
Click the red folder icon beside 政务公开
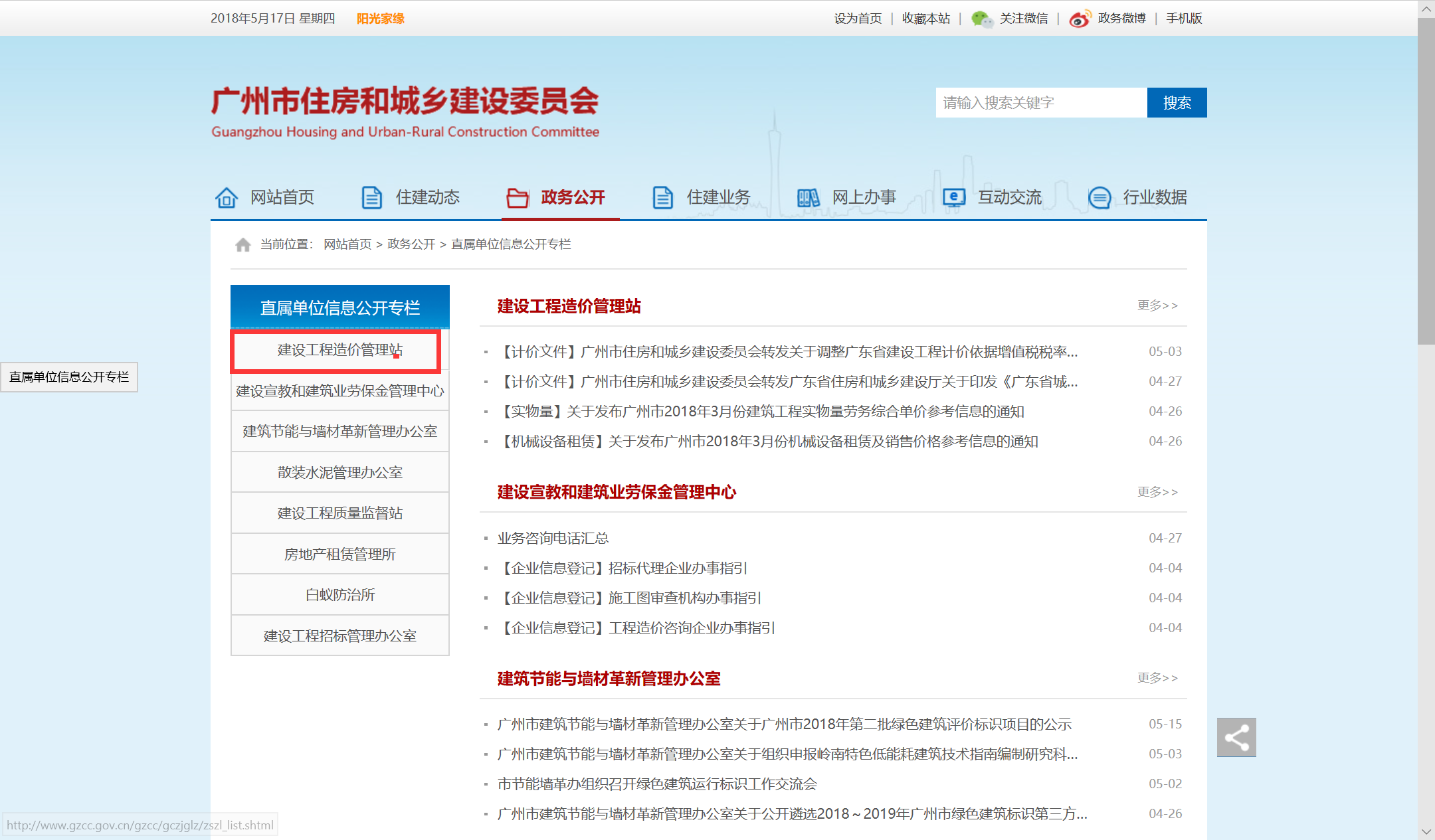(518, 197)
